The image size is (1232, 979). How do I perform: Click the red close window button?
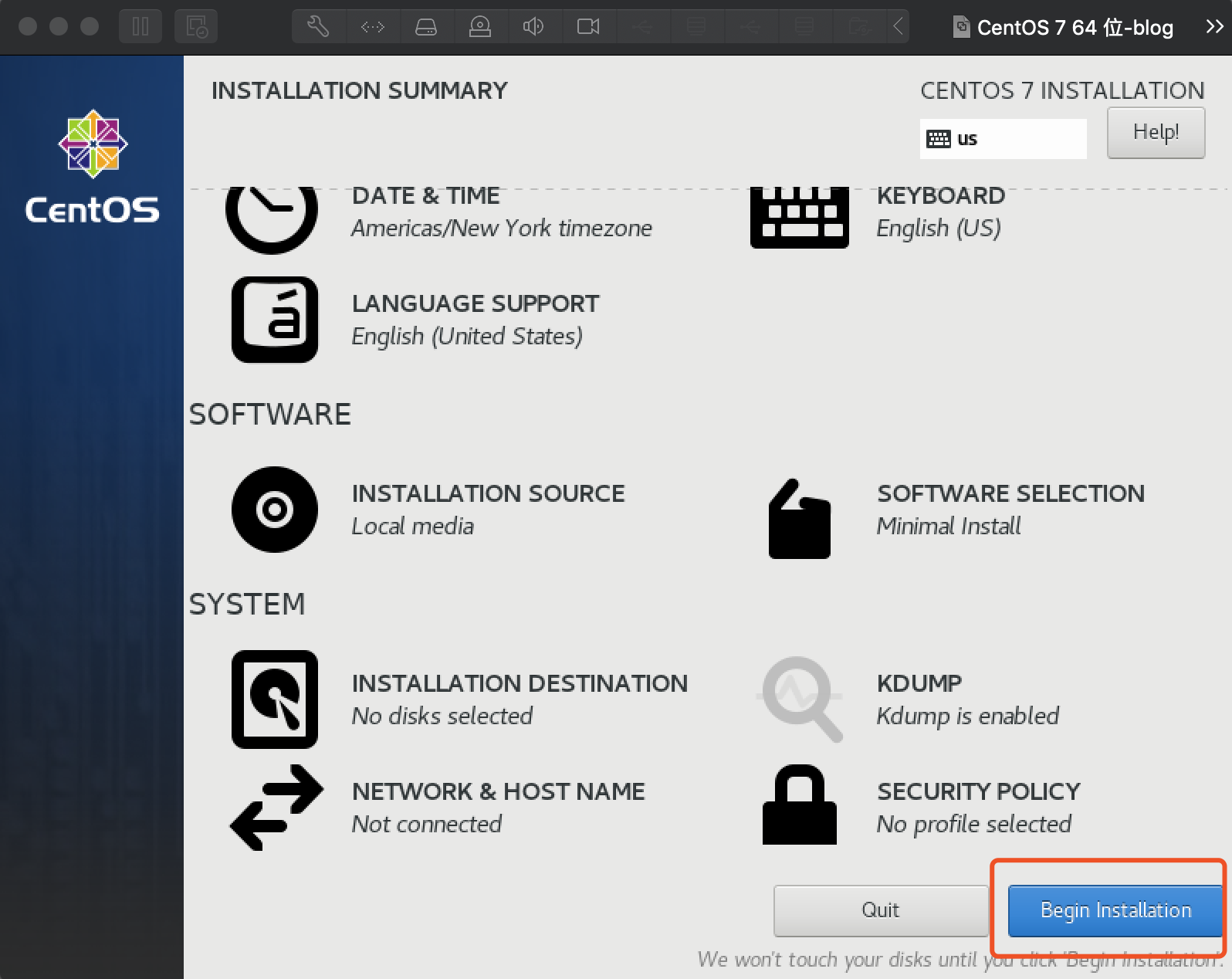click(28, 27)
